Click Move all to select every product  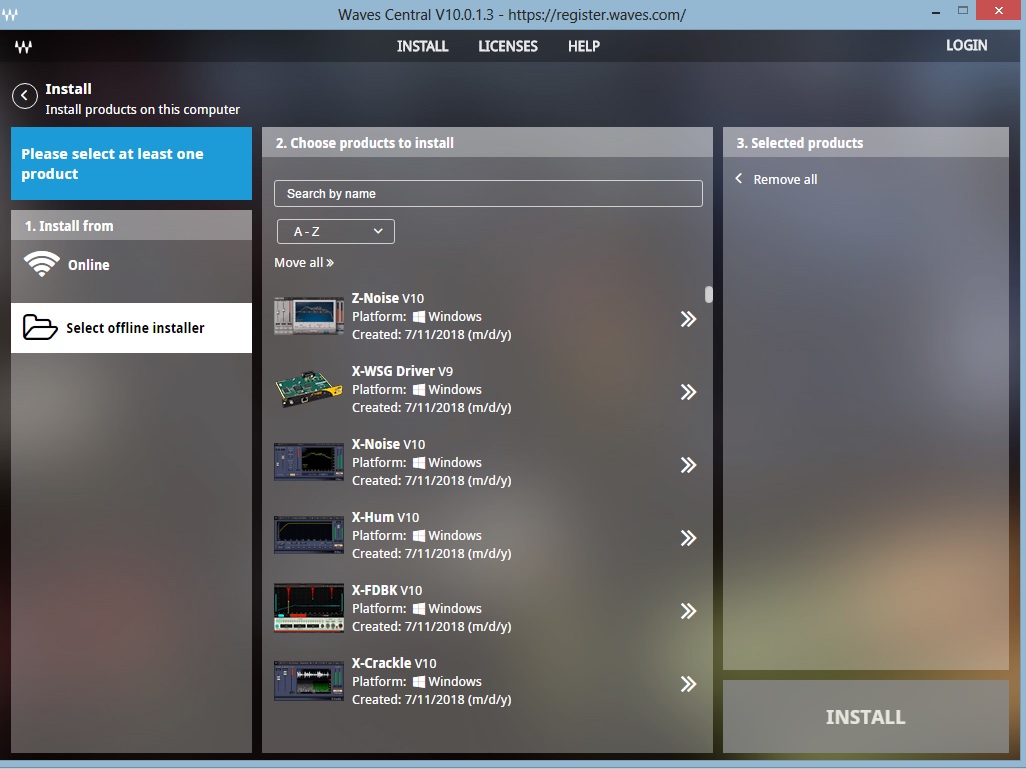304,262
